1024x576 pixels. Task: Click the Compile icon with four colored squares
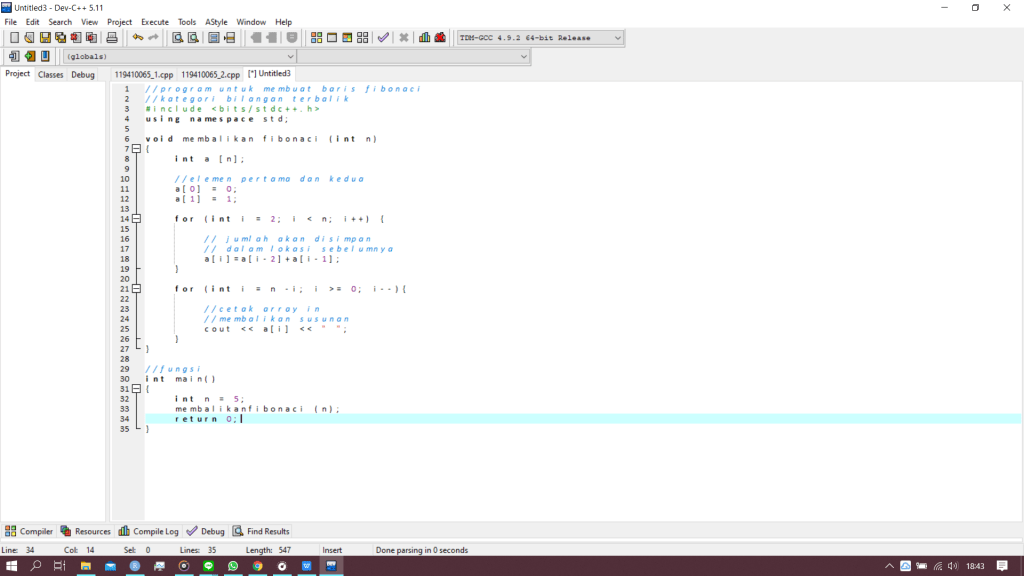316,38
